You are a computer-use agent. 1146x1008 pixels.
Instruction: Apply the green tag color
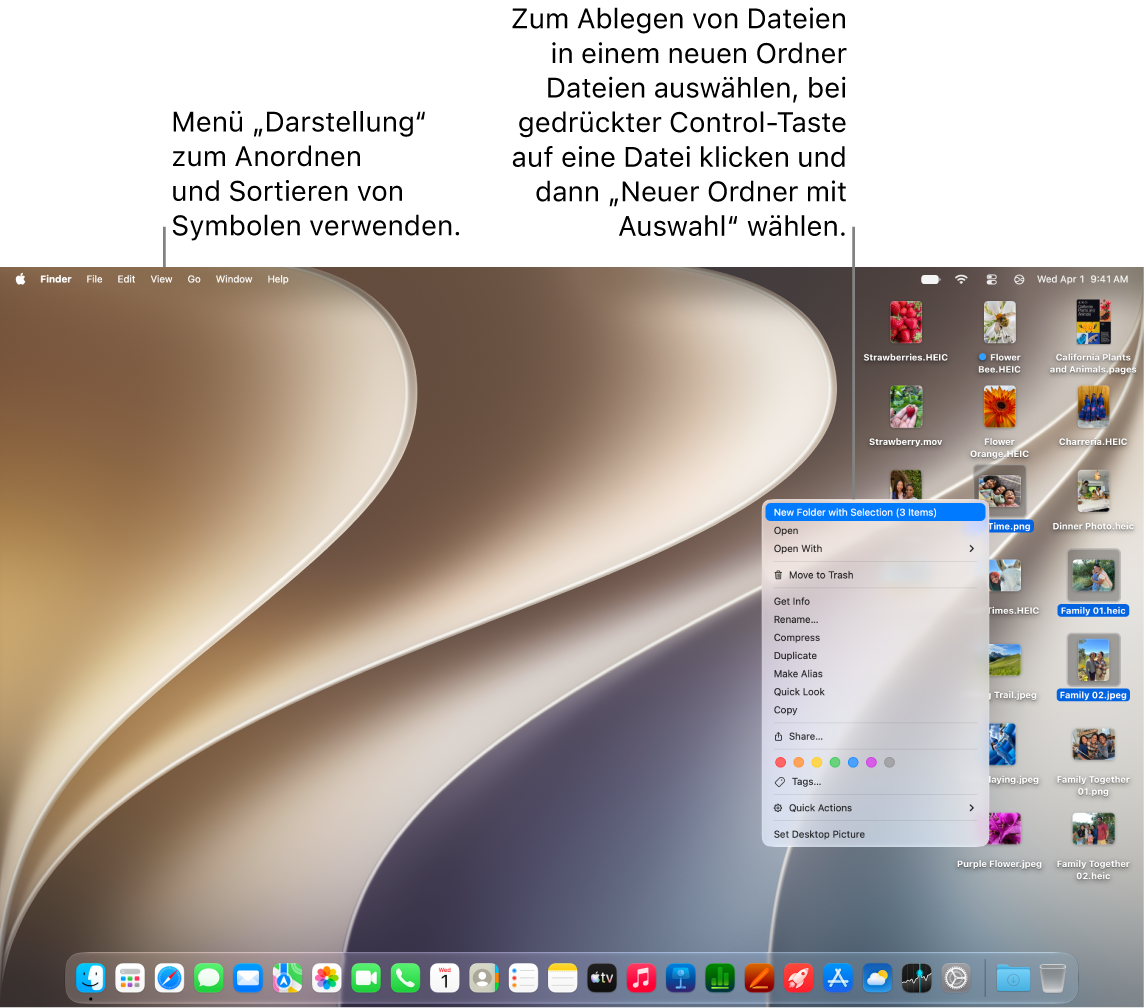tap(835, 762)
